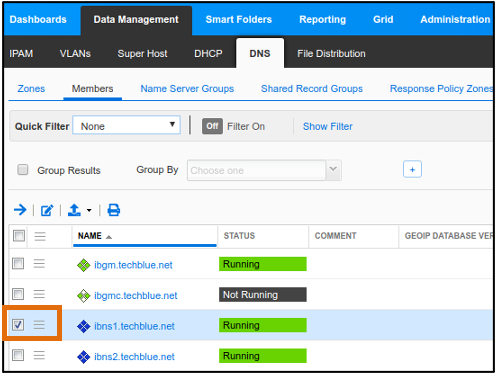Click the Show Filter link

click(x=328, y=127)
